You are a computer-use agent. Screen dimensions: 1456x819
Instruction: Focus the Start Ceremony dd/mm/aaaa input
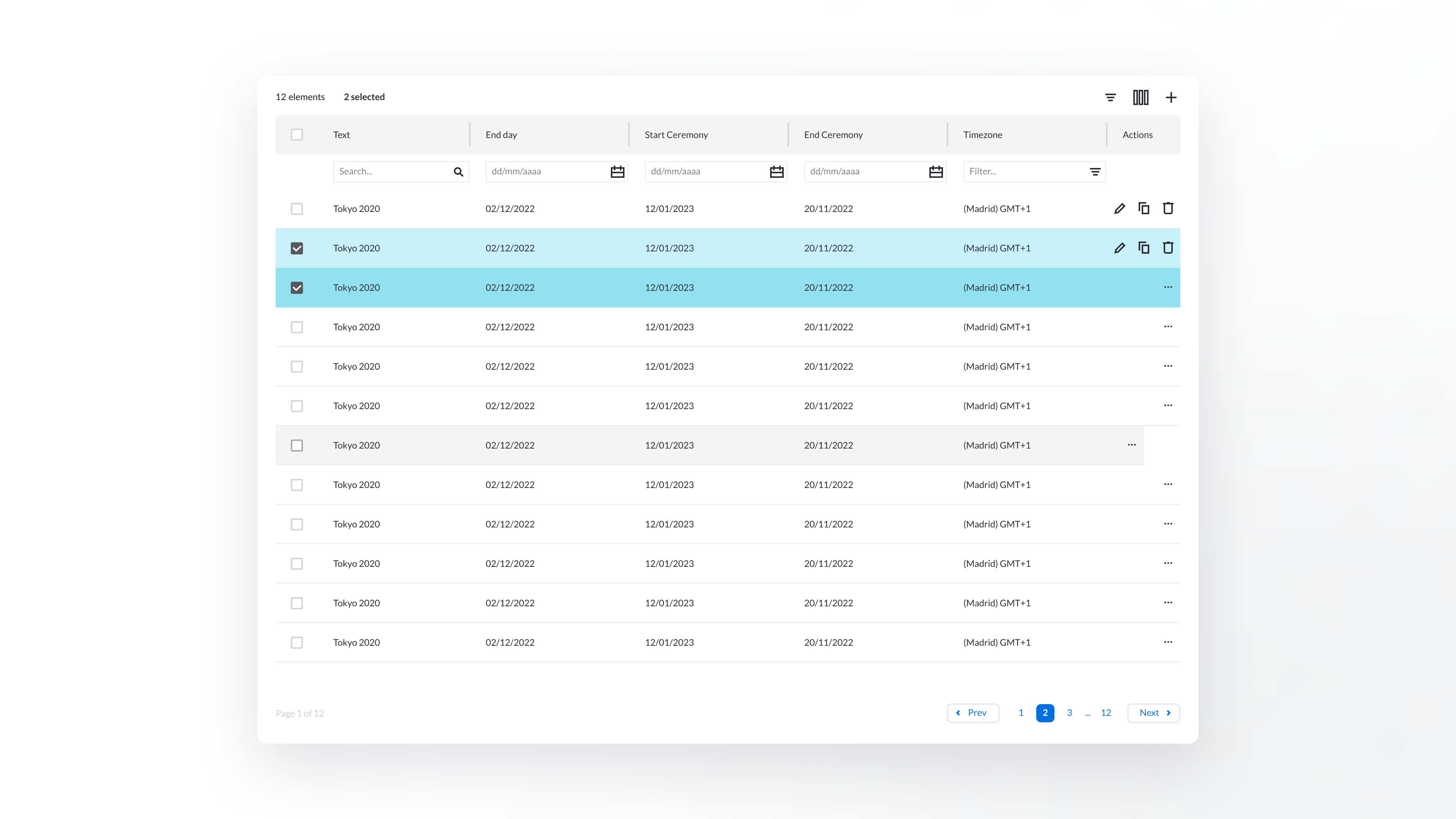[716, 172]
